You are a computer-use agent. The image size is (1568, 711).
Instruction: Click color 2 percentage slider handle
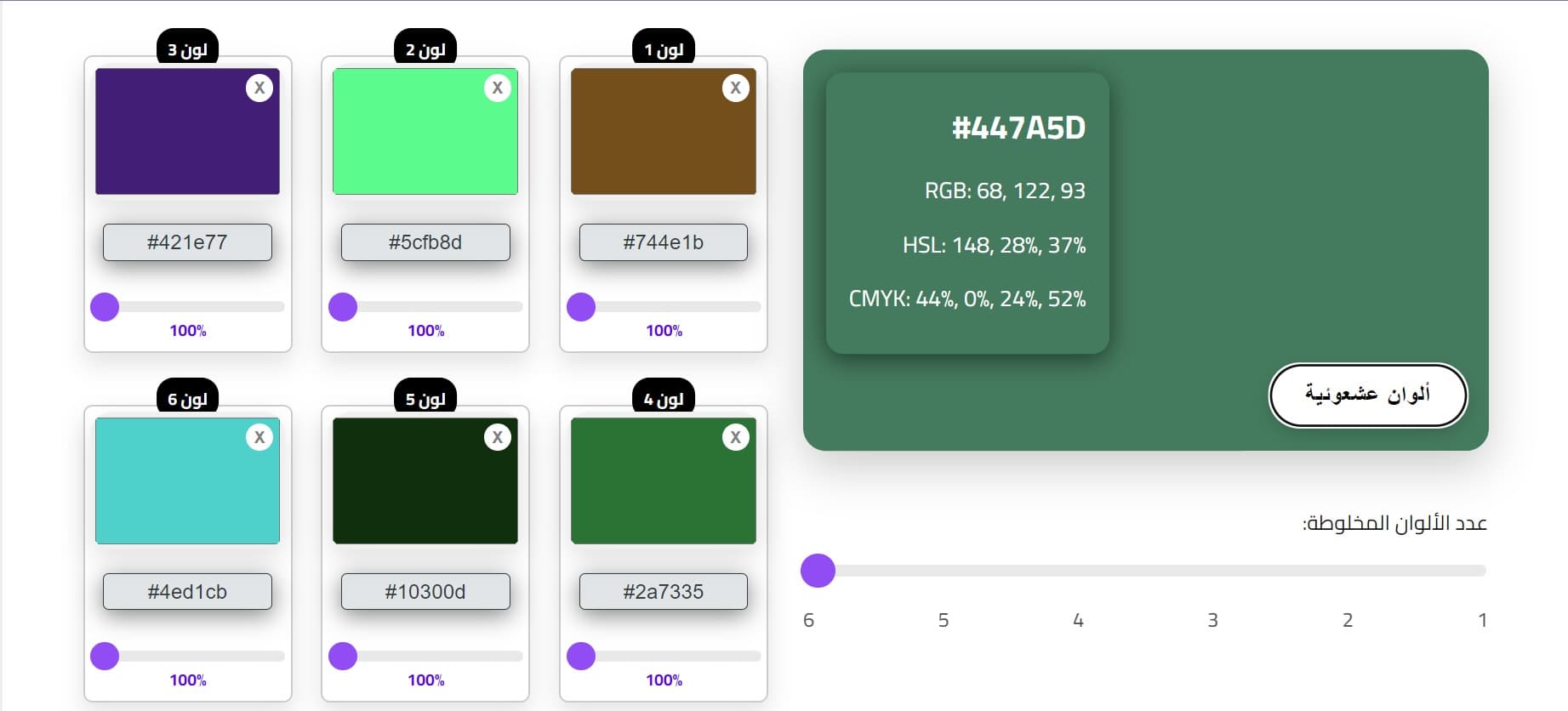pyautogui.click(x=343, y=307)
